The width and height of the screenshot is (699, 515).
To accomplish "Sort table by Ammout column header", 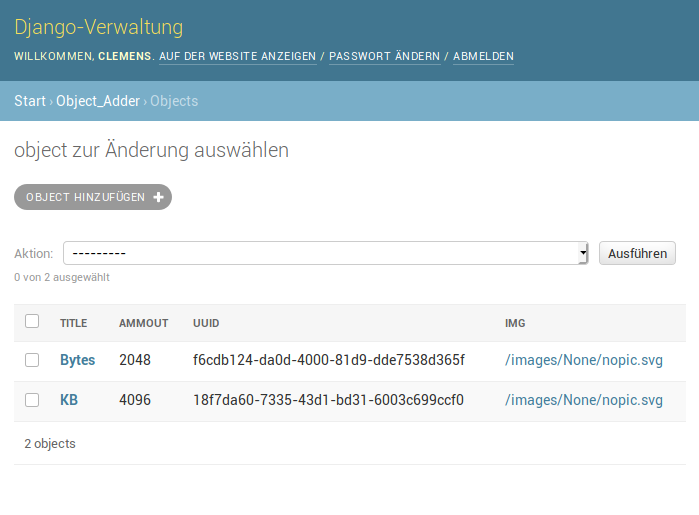I will (143, 323).
